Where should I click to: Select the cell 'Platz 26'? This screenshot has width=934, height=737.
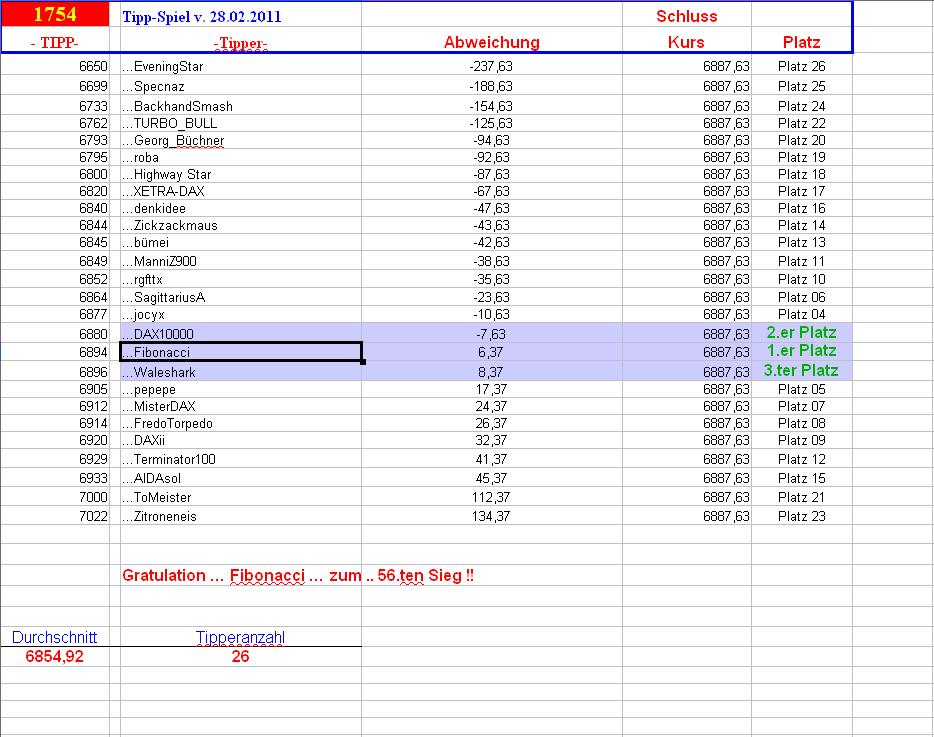(x=801, y=66)
